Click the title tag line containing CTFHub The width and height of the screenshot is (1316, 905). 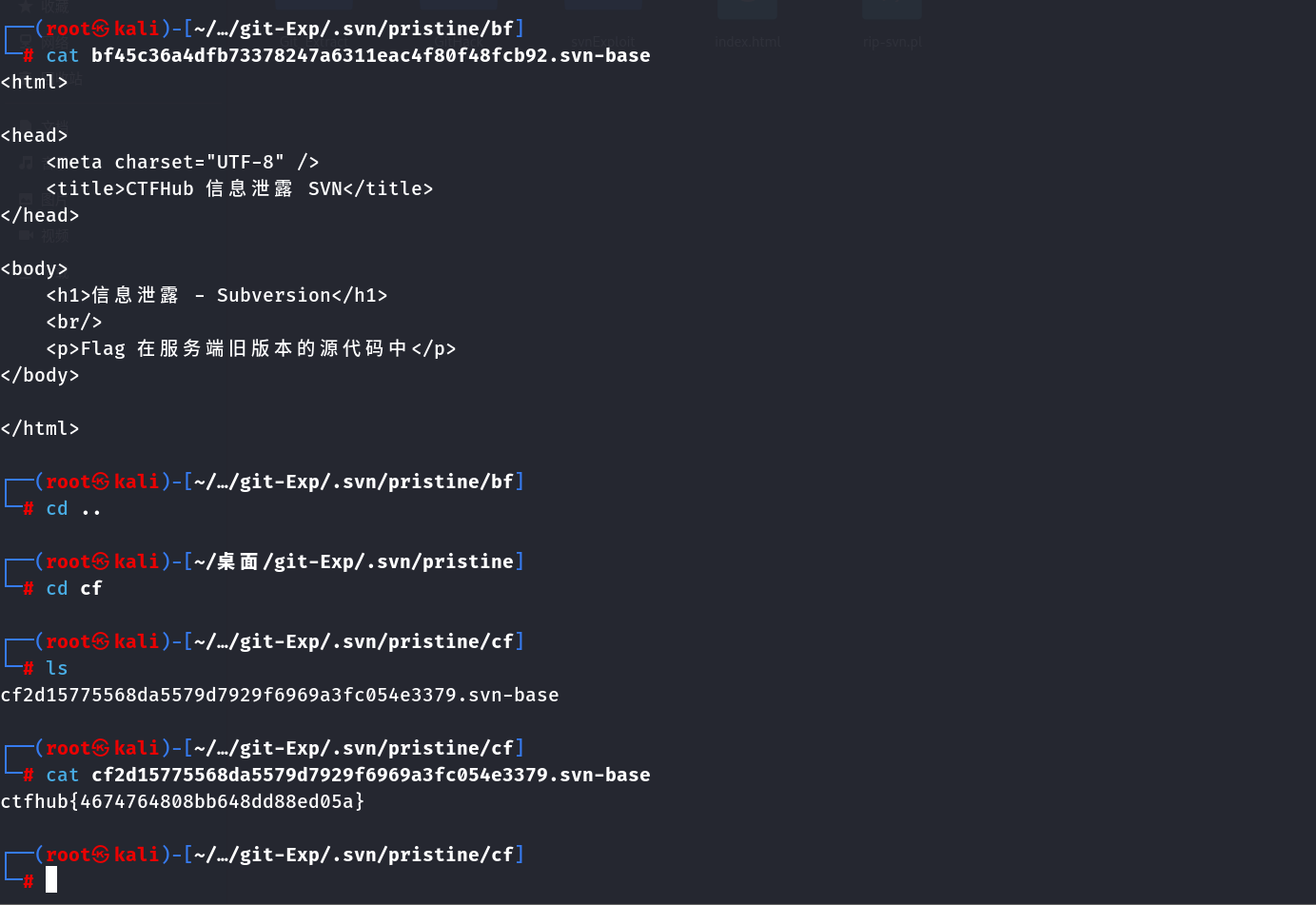239,188
